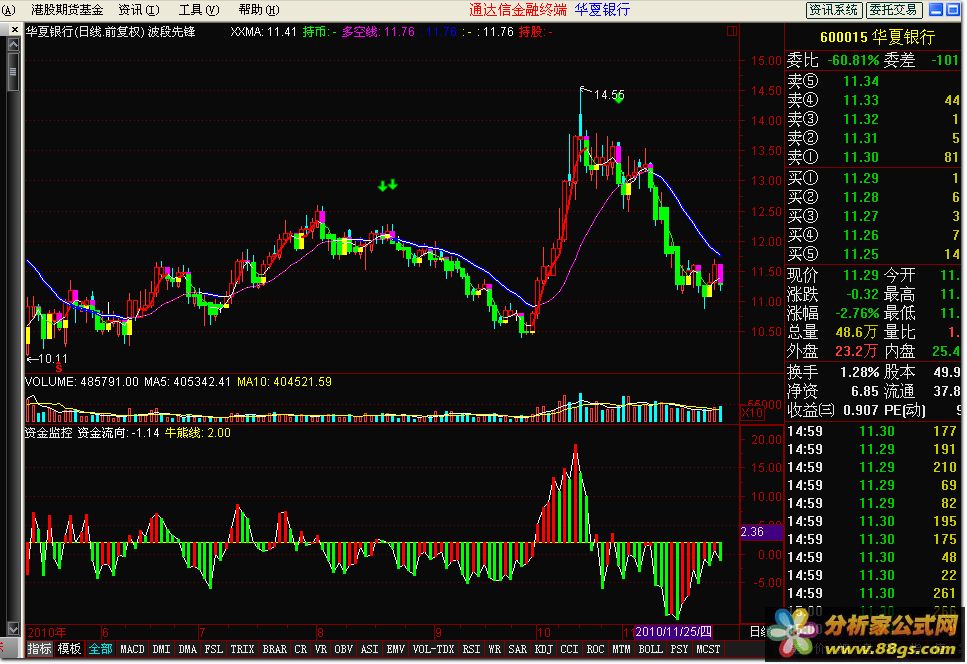This screenshot has height=664, width=967.
Task: Click the 10.11 low price label
Action: click(x=53, y=359)
